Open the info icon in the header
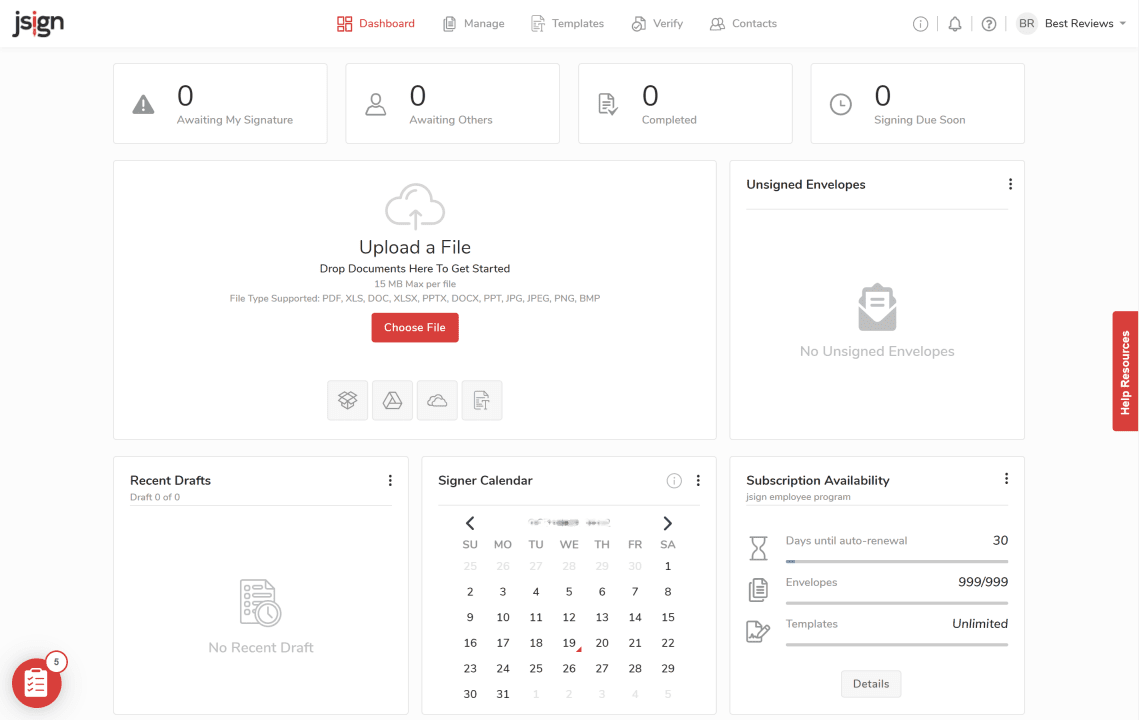 (920, 23)
